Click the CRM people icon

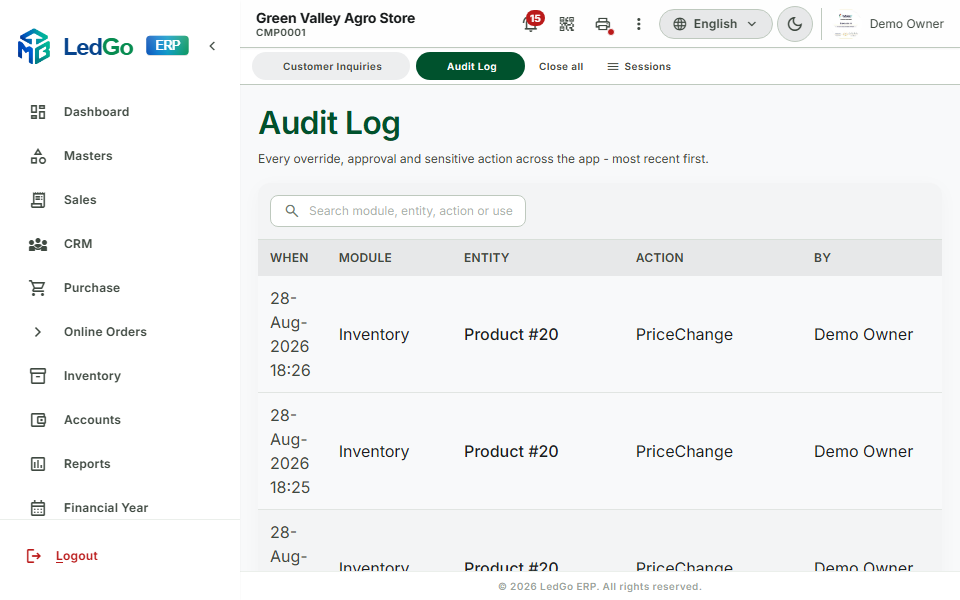pos(38,244)
